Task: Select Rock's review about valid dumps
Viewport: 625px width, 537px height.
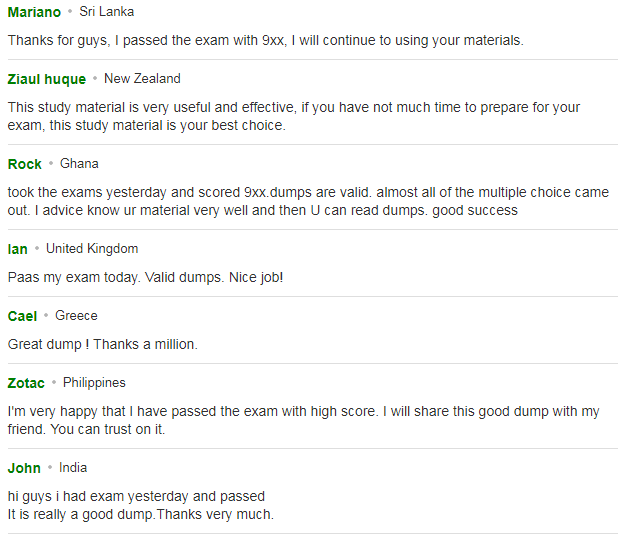Action: pos(308,201)
